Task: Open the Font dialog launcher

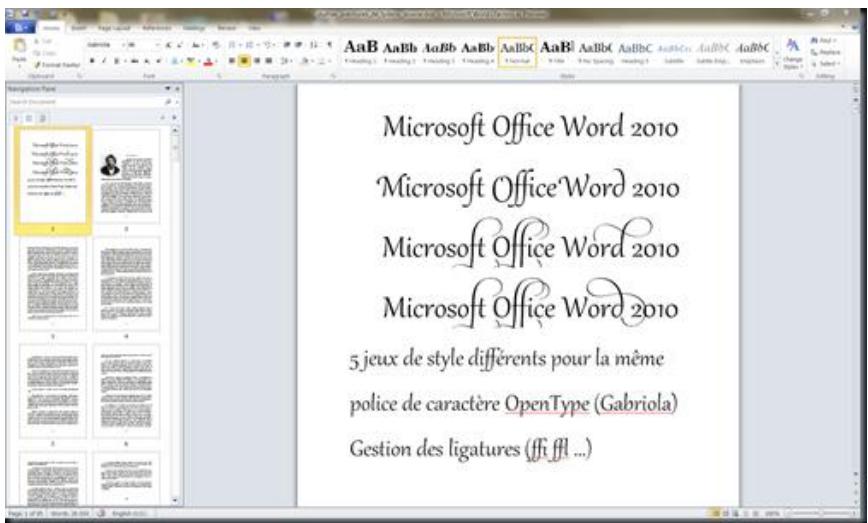Action: [x=219, y=76]
